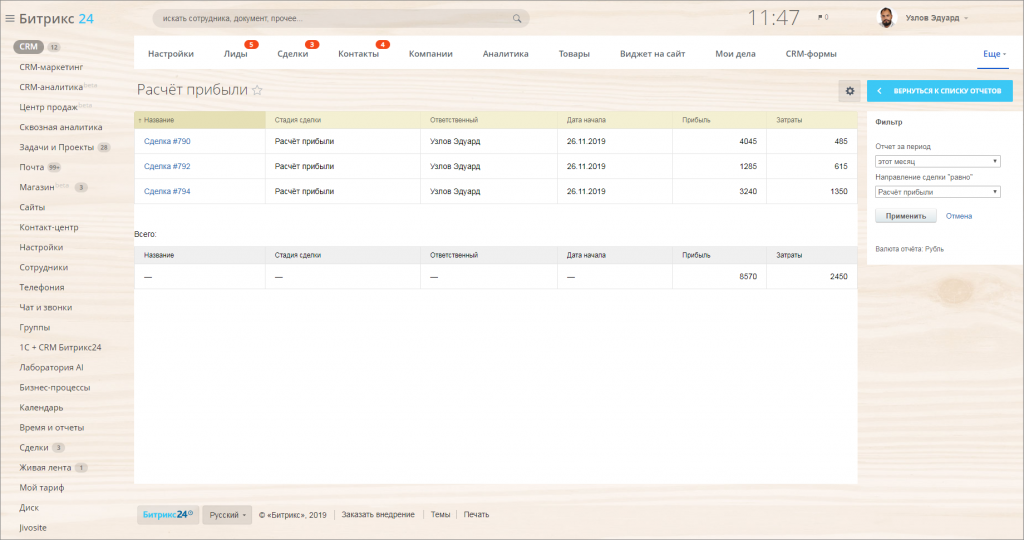1024x540 pixels.
Task: Select CRM in the left sidebar
Action: pyautogui.click(x=28, y=47)
